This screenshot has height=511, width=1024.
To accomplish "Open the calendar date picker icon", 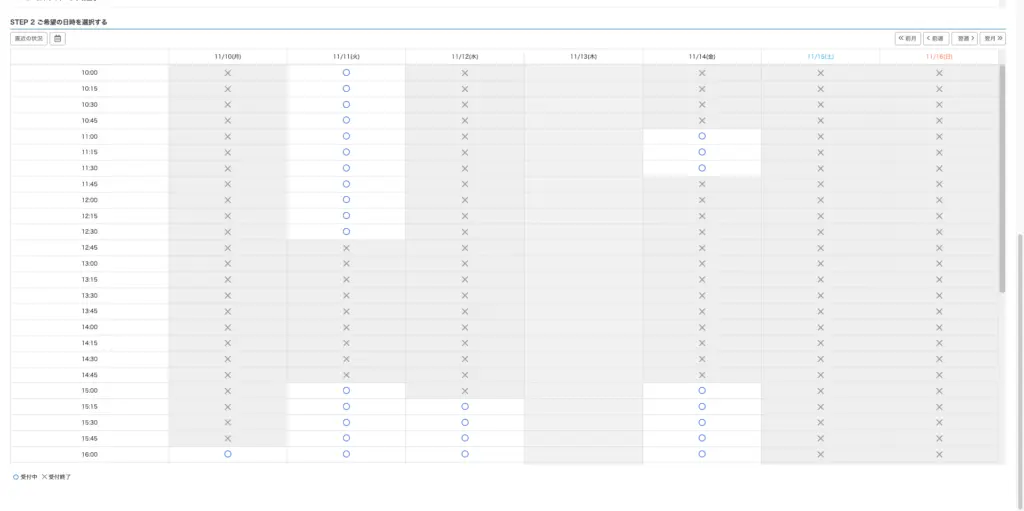I will click(57, 38).
